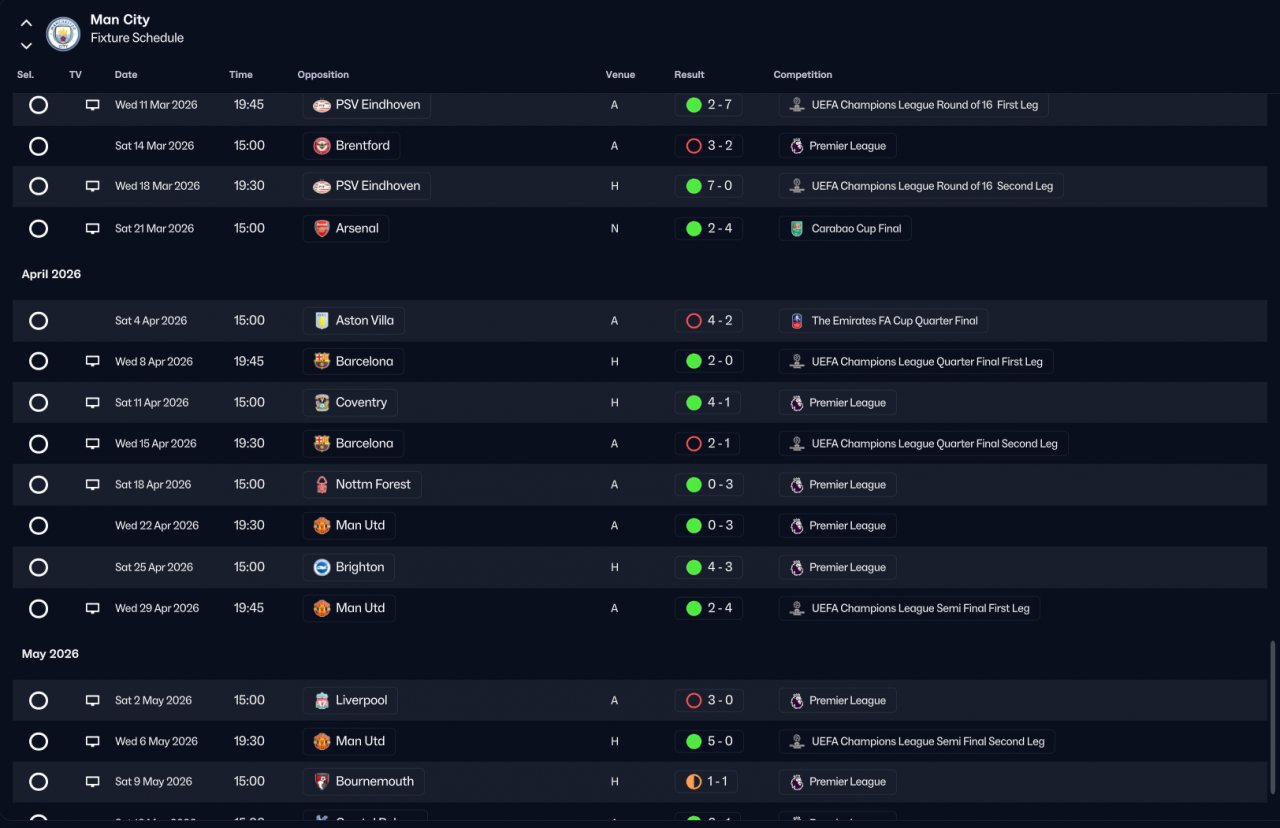Click the TV icon for Bournemouth match
The width and height of the screenshot is (1280, 828).
click(92, 782)
